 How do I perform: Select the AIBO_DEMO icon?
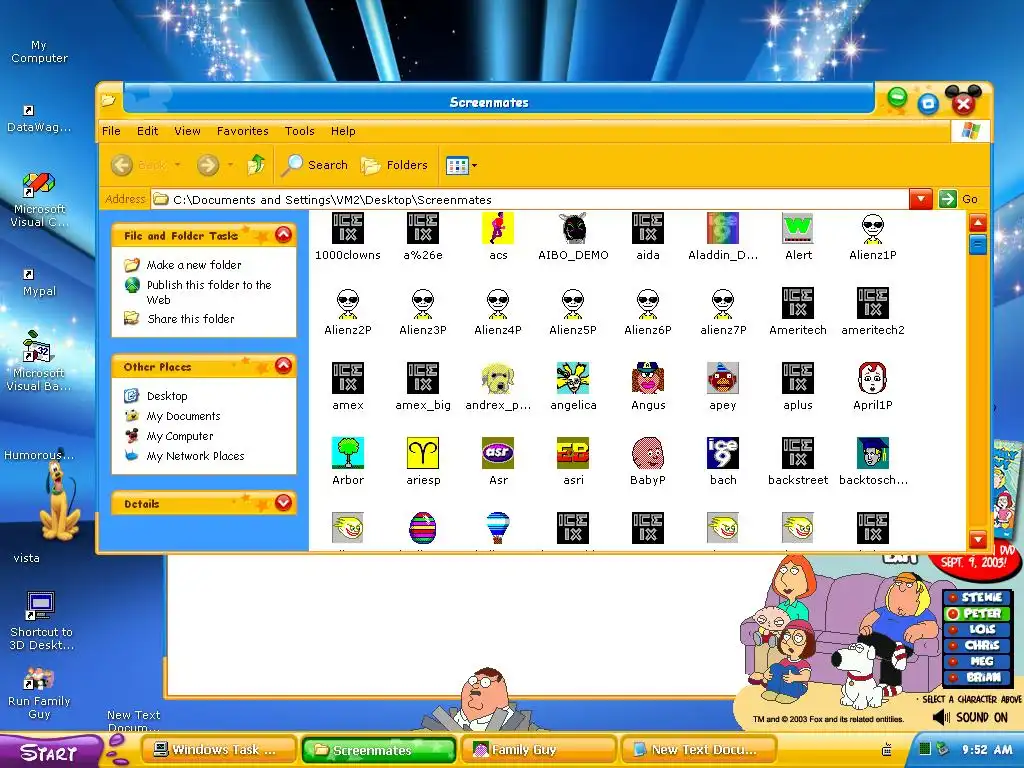573,228
